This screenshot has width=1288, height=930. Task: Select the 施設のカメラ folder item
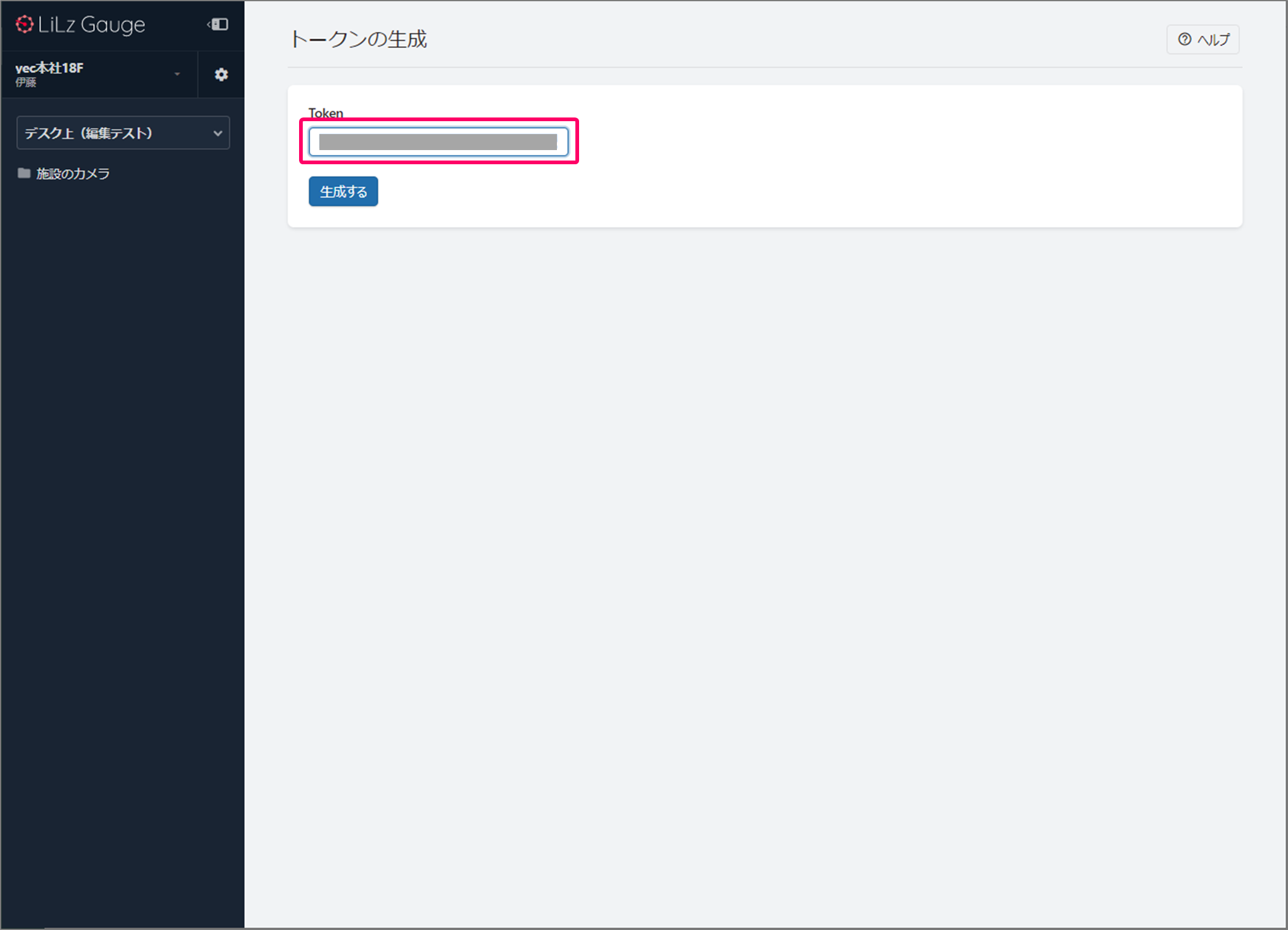tap(73, 173)
